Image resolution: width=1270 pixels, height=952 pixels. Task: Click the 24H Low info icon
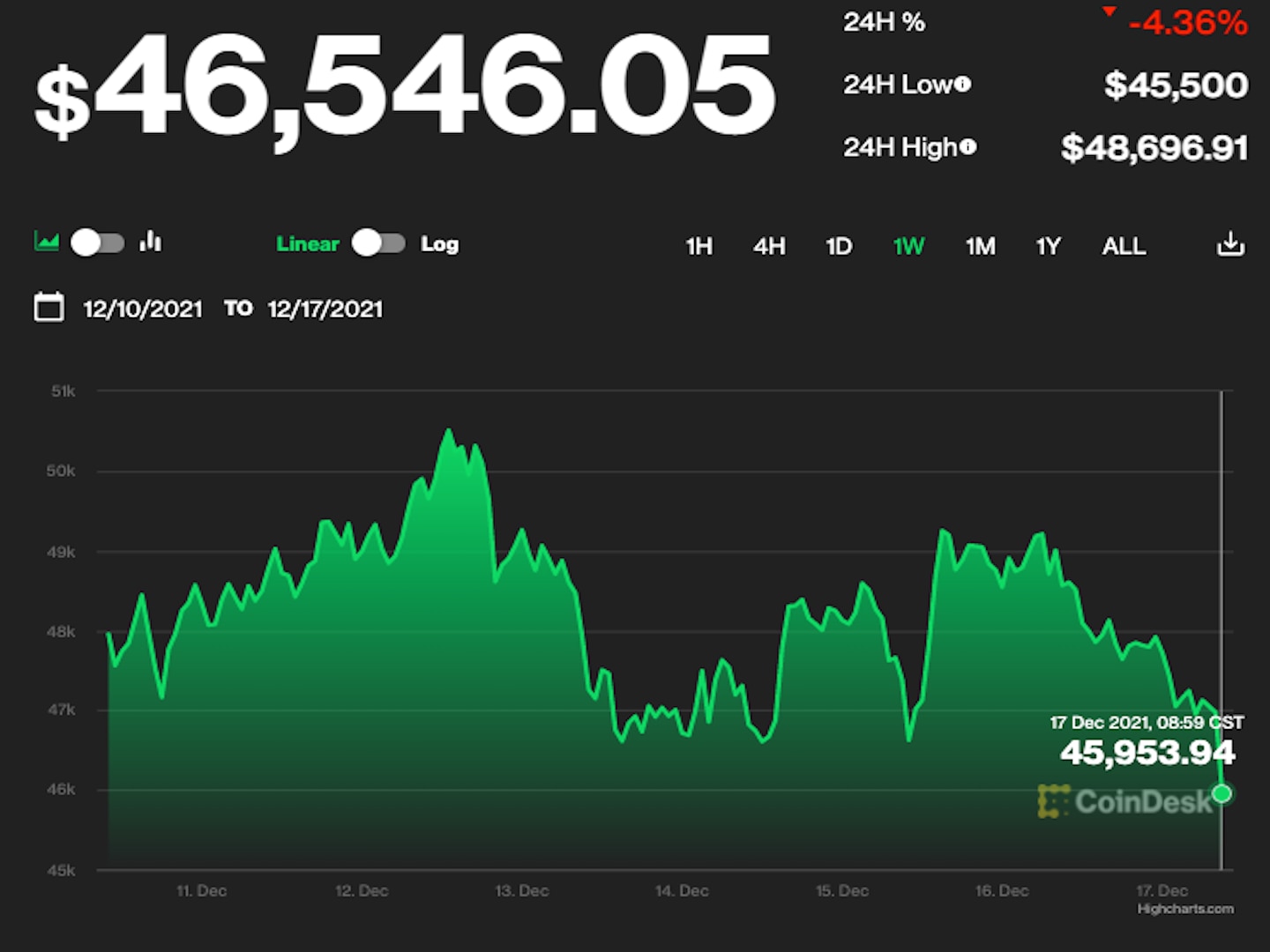pos(963,85)
